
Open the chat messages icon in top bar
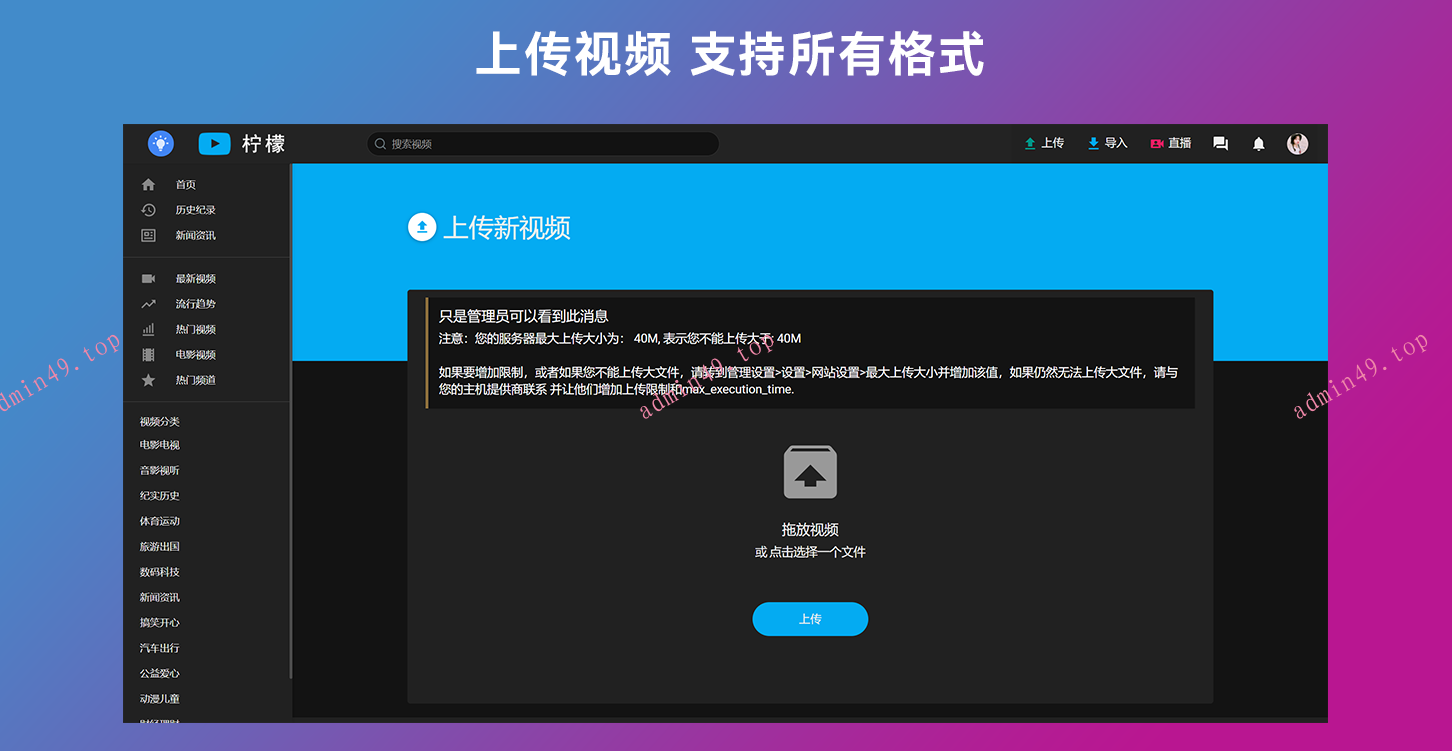[1220, 143]
